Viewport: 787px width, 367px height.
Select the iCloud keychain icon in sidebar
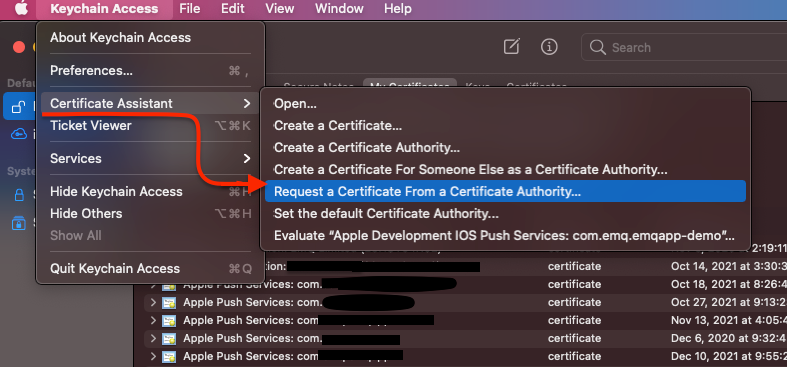19,134
